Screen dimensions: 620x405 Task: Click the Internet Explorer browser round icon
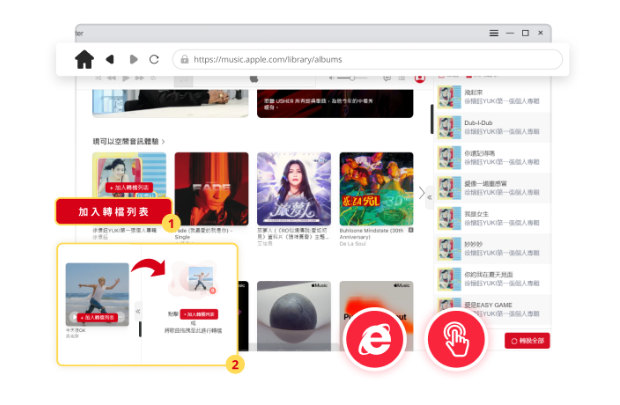(x=374, y=339)
